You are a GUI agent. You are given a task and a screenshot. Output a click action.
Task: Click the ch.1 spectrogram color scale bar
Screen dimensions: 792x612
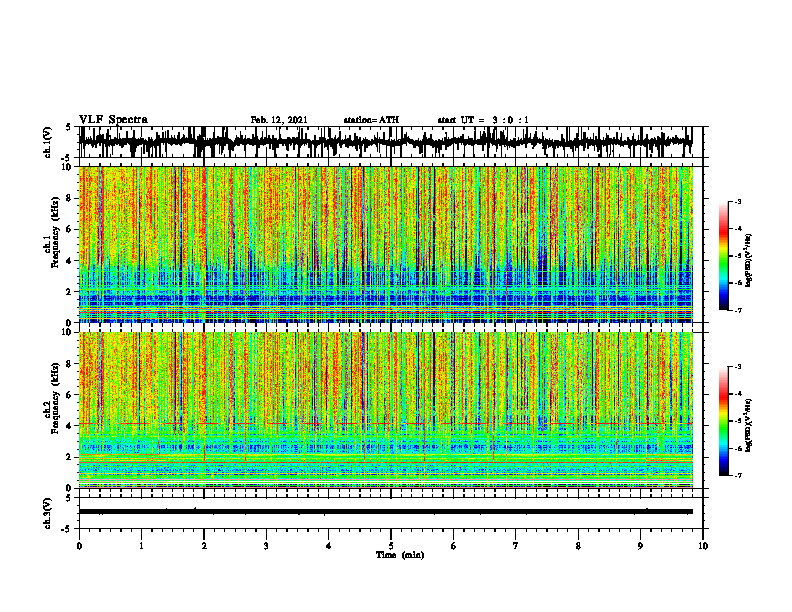coord(723,256)
